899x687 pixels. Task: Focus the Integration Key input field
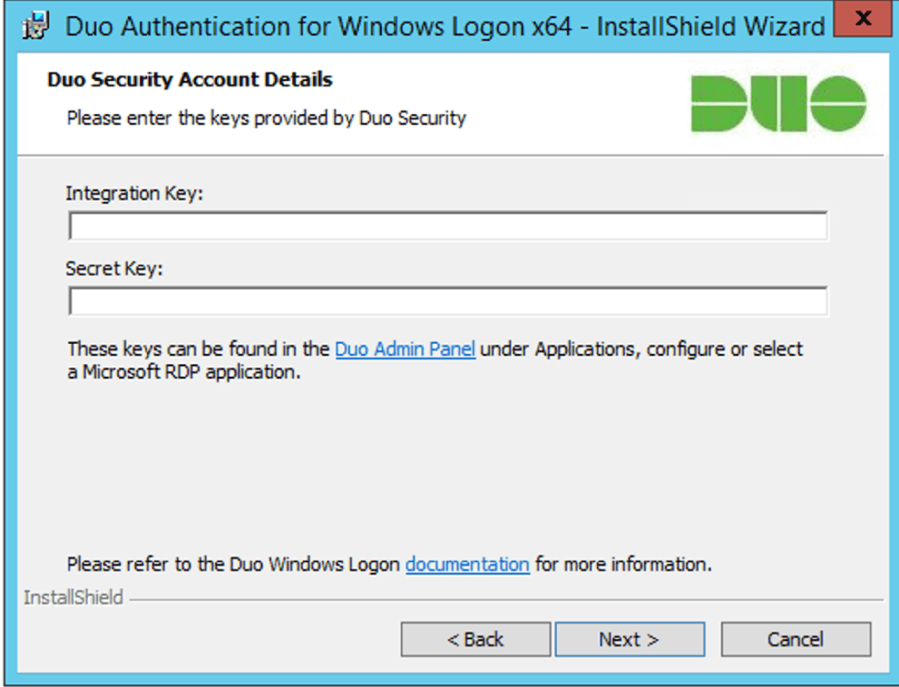(447, 227)
